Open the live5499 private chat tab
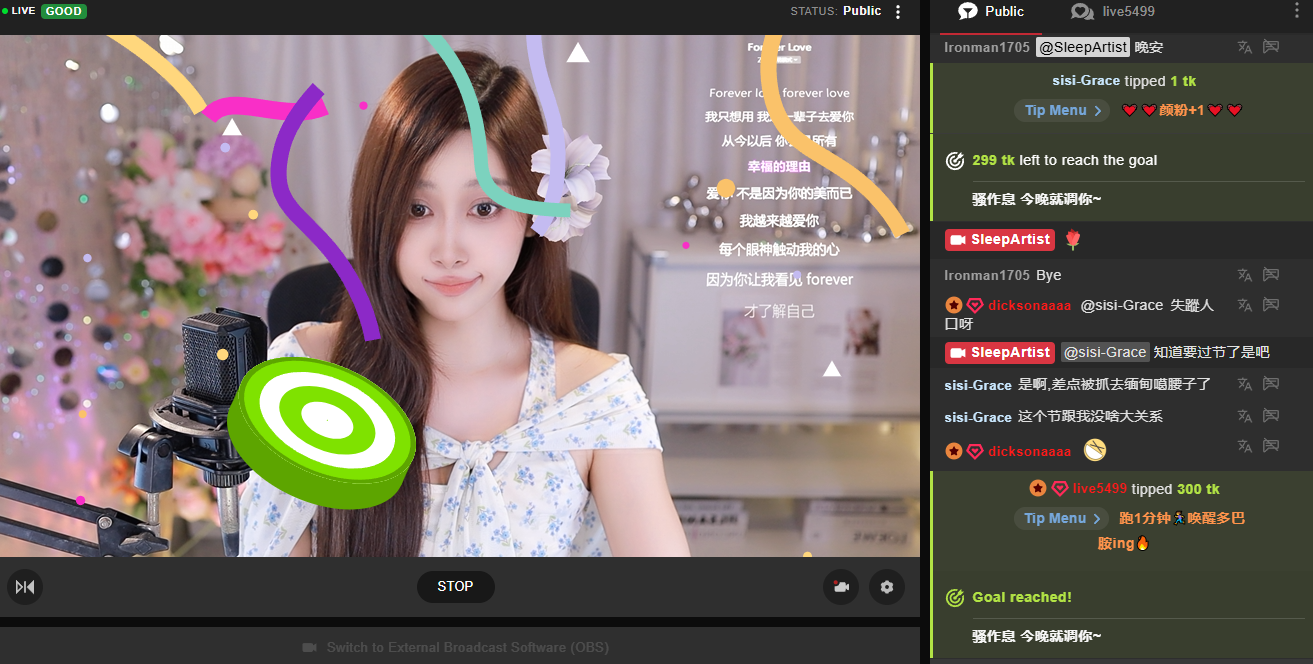The width and height of the screenshot is (1313, 664). 1113,12
